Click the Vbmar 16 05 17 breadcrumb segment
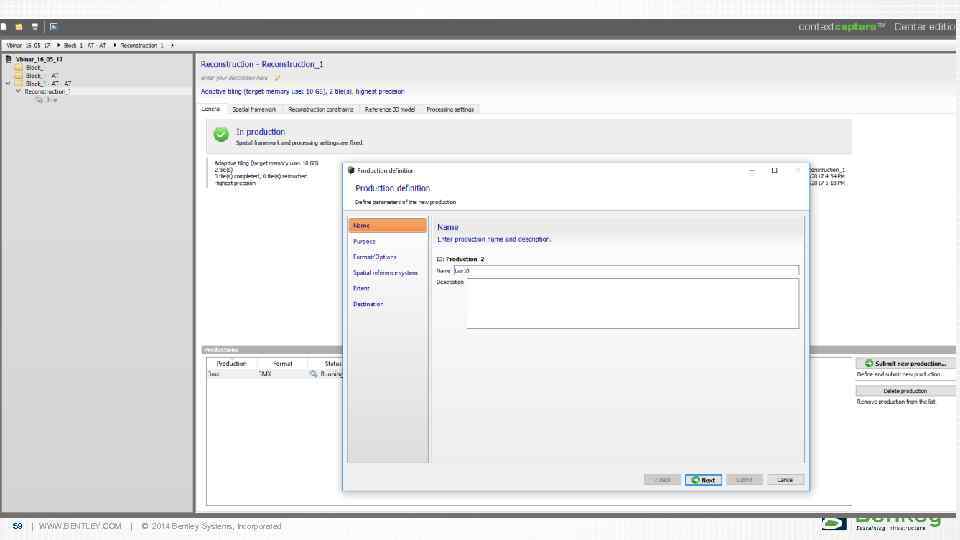Image resolution: width=960 pixels, height=540 pixels. (x=29, y=45)
